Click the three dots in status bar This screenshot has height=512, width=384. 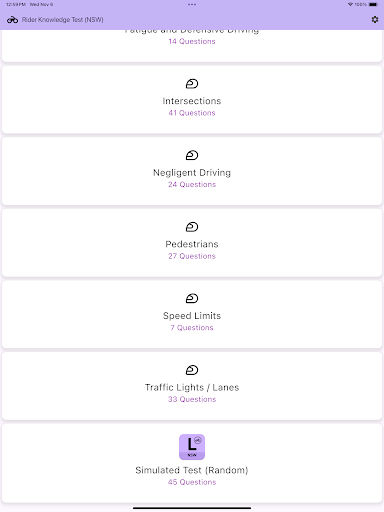point(192,5)
